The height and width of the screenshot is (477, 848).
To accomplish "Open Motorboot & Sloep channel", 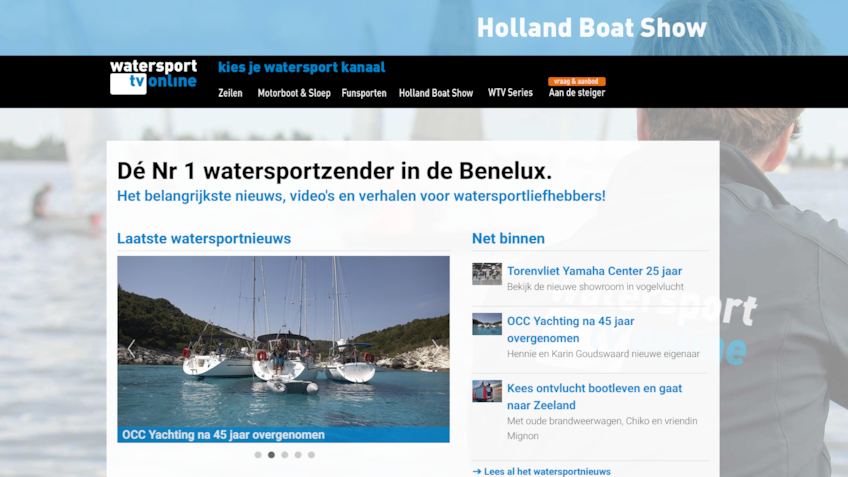I will pos(294,93).
